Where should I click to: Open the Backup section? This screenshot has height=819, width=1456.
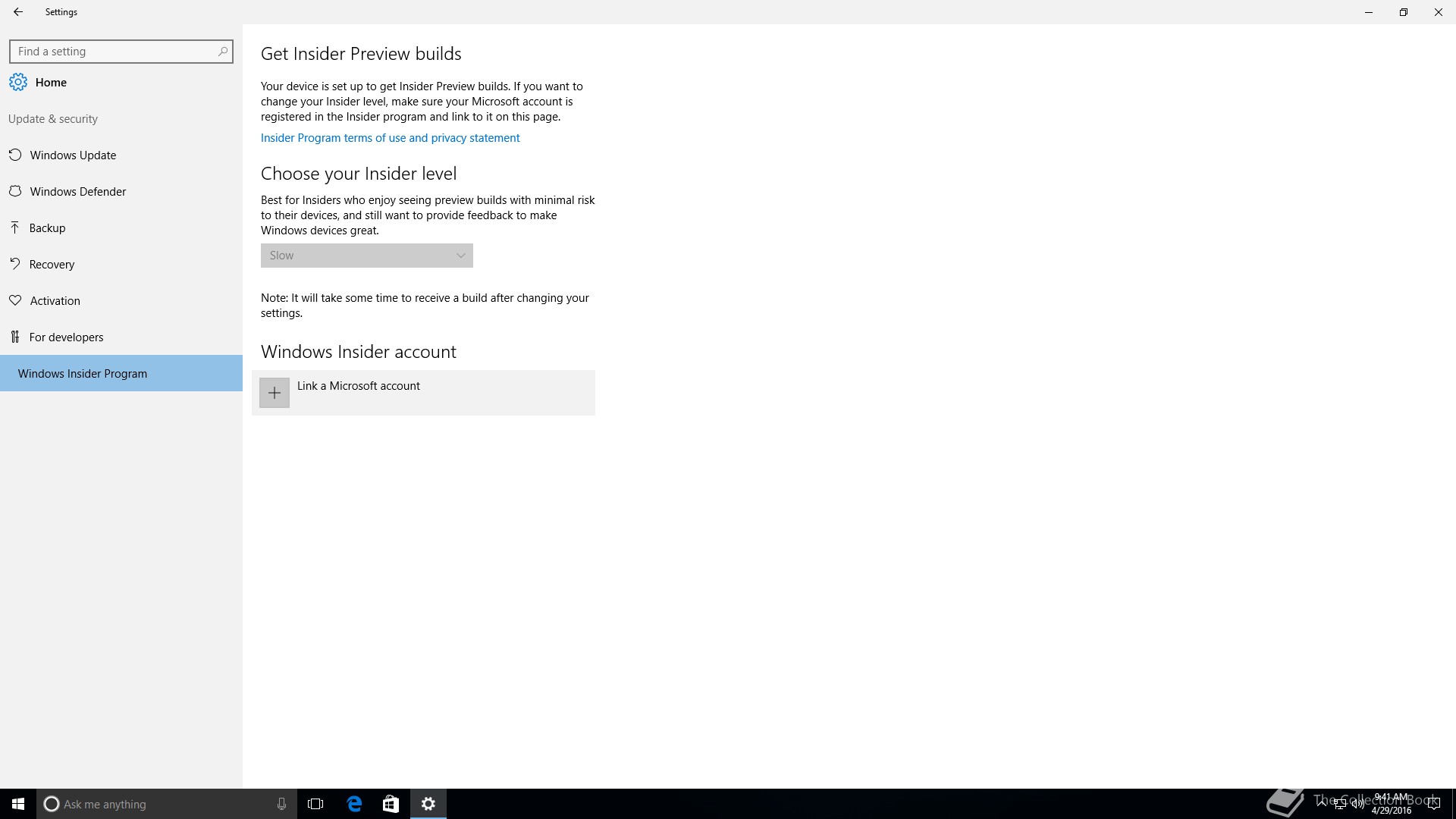(121, 227)
